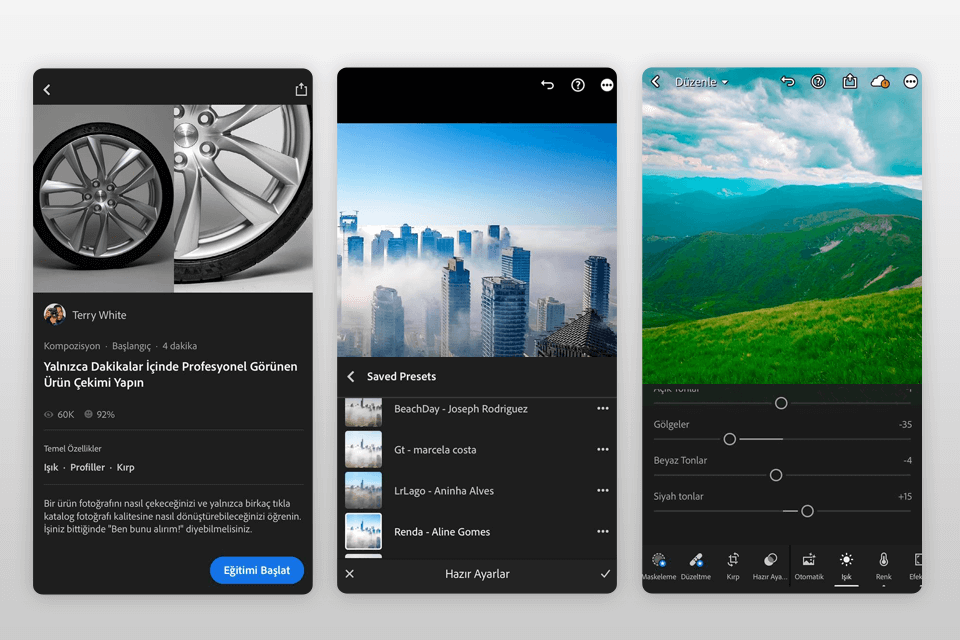Expand the Düzenle mode dropdown

700,81
